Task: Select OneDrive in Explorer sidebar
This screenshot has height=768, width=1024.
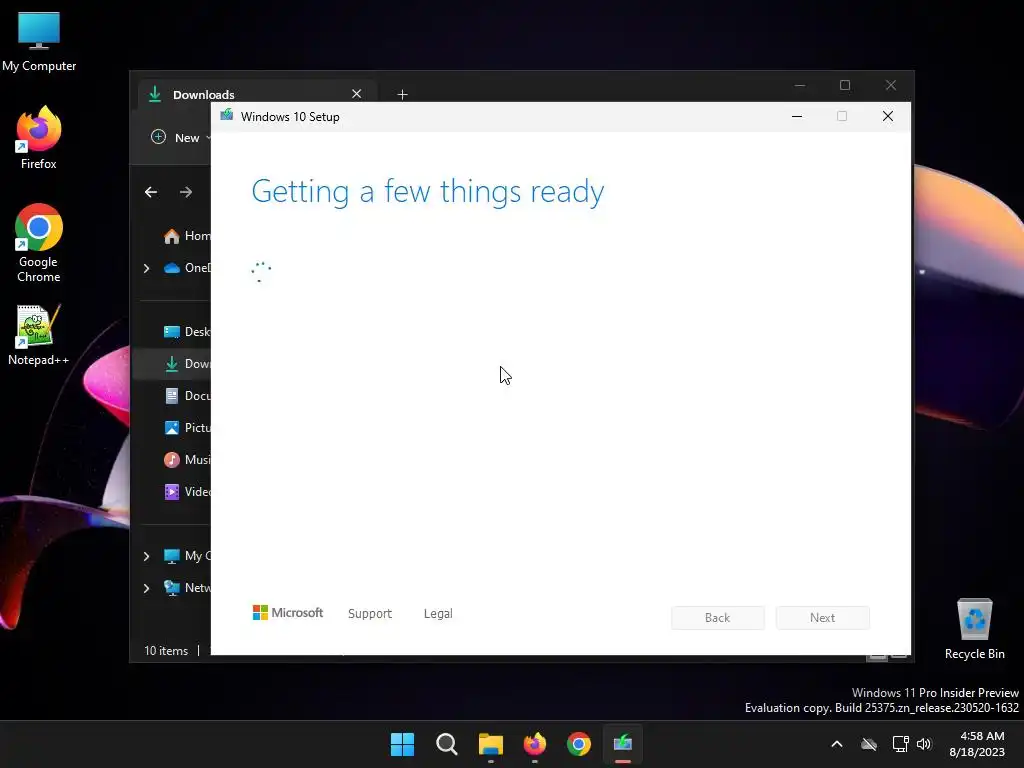Action: (187, 268)
